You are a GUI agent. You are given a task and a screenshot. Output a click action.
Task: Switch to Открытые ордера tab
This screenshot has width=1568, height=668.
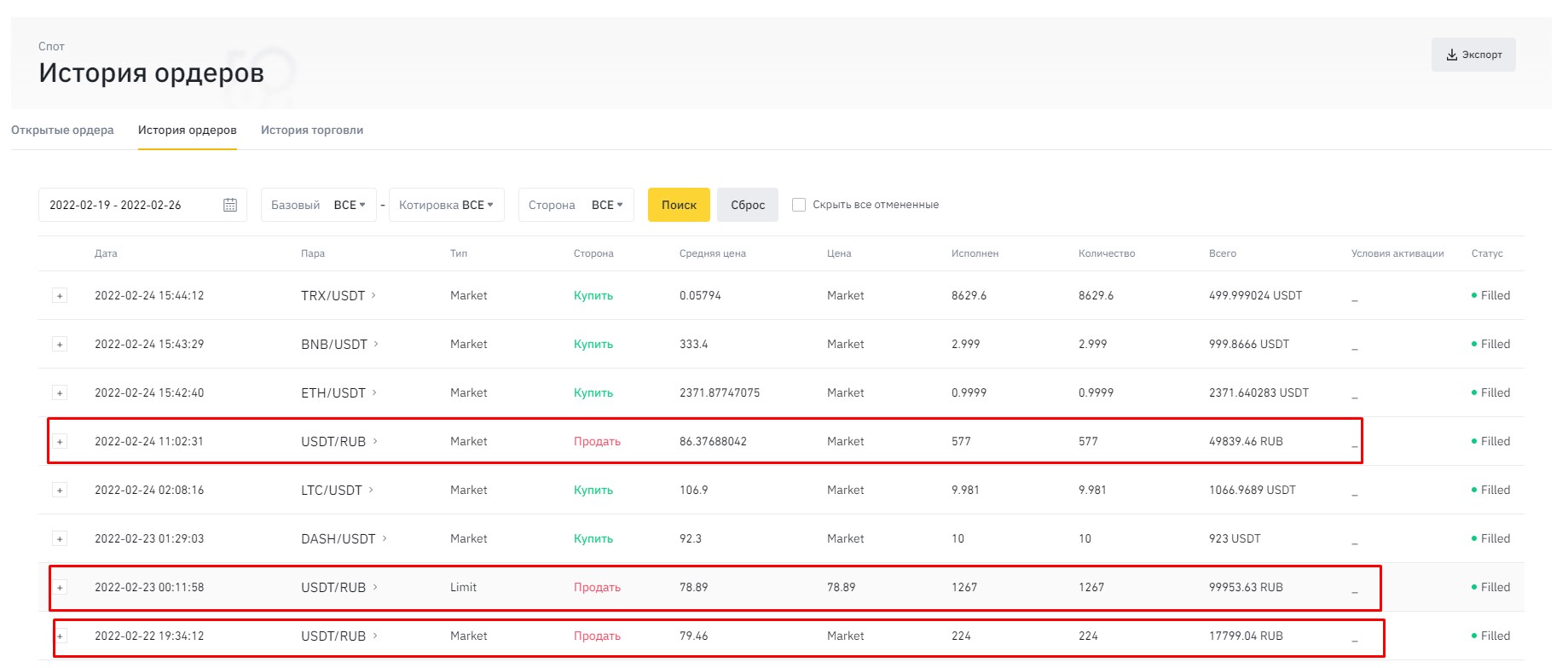(62, 131)
